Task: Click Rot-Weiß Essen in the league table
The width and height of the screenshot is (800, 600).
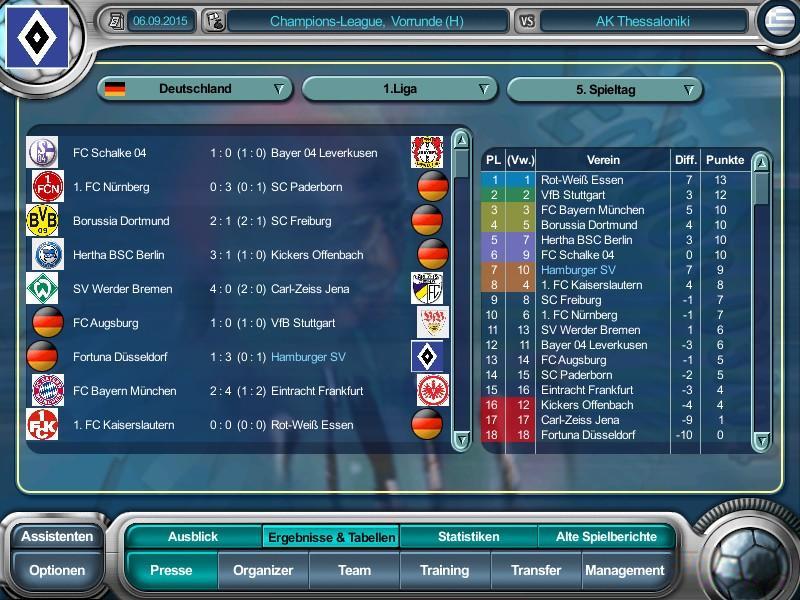Action: tap(582, 180)
